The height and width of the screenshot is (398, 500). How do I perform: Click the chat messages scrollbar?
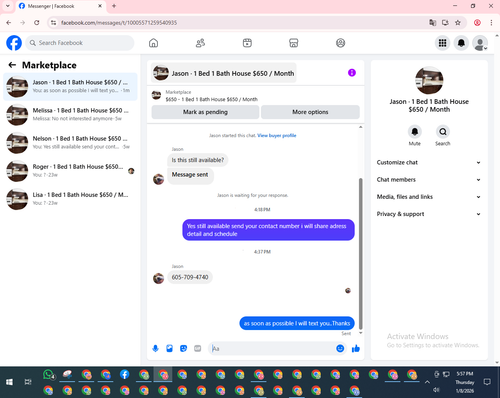tap(360, 254)
